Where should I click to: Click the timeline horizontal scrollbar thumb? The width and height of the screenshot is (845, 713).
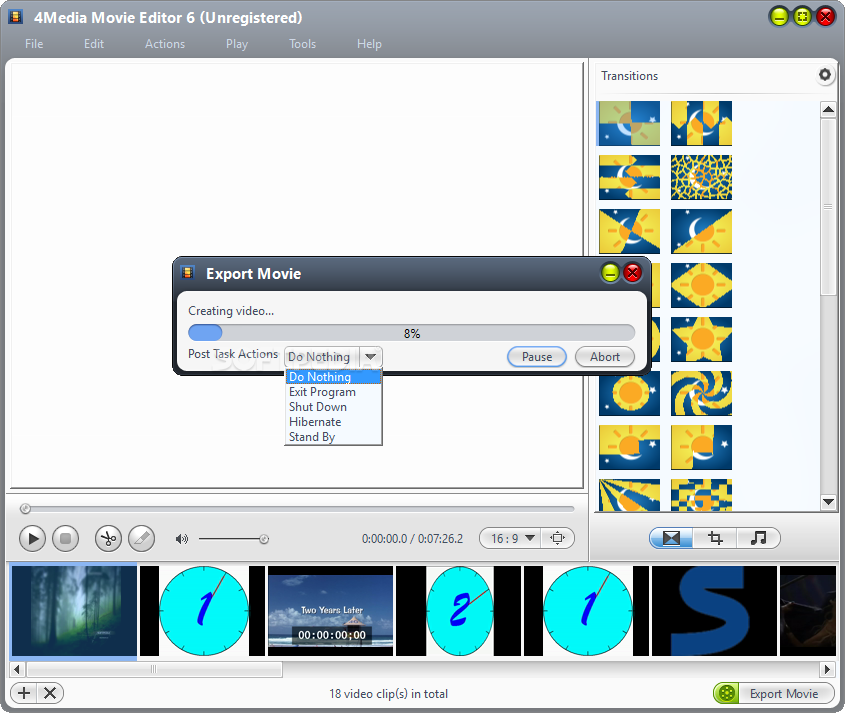(155, 669)
